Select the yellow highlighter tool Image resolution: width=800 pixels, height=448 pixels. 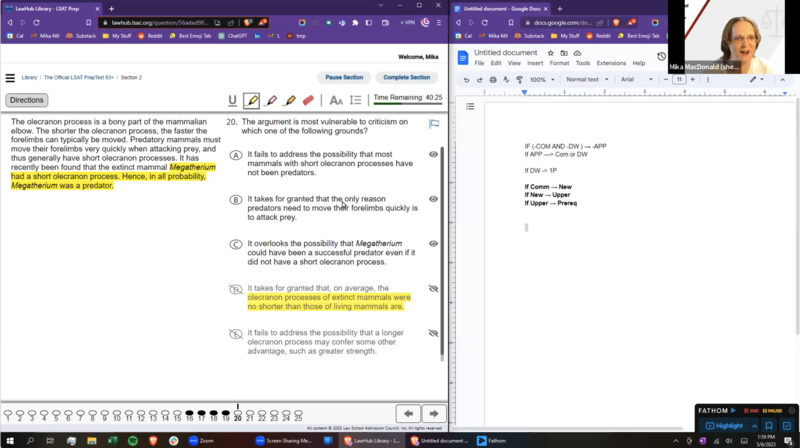coord(252,100)
